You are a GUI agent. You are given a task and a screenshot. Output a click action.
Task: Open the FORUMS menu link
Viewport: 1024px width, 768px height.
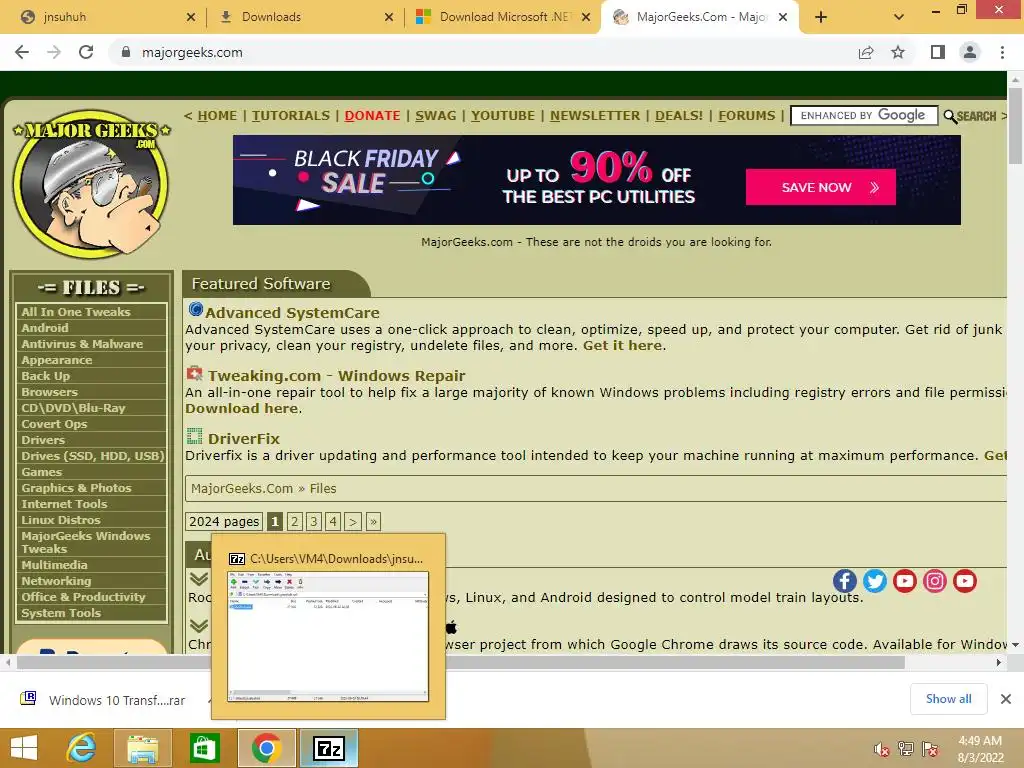pyautogui.click(x=746, y=116)
